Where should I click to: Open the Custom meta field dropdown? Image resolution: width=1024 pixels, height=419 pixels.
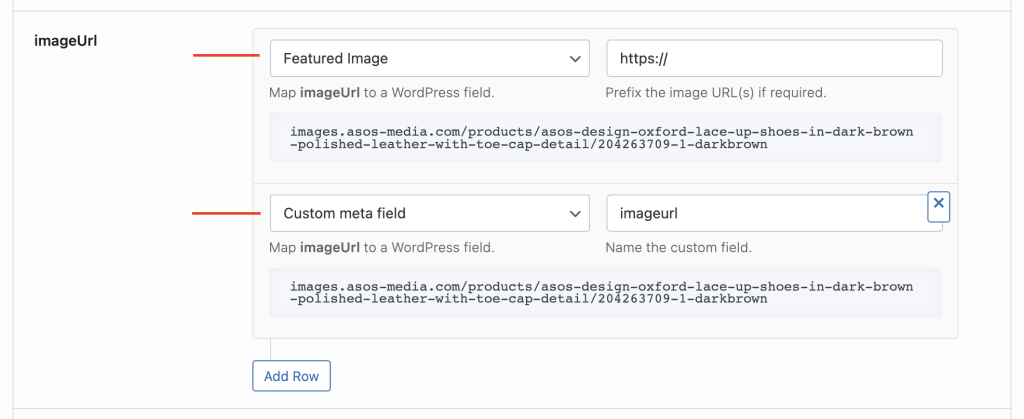click(x=429, y=213)
